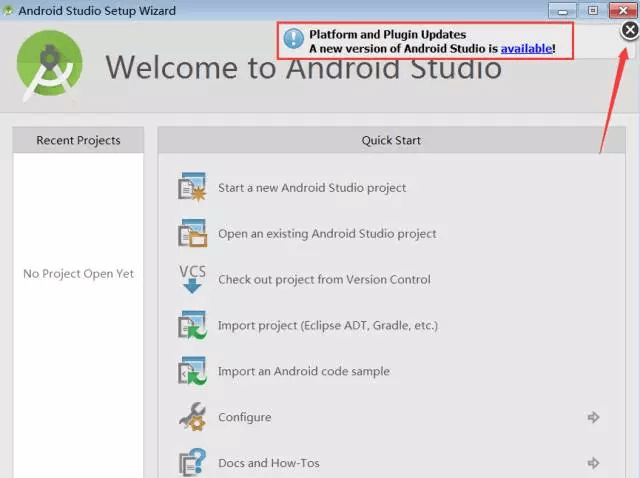Minimize the Setup Wizard window

pyautogui.click(x=562, y=11)
